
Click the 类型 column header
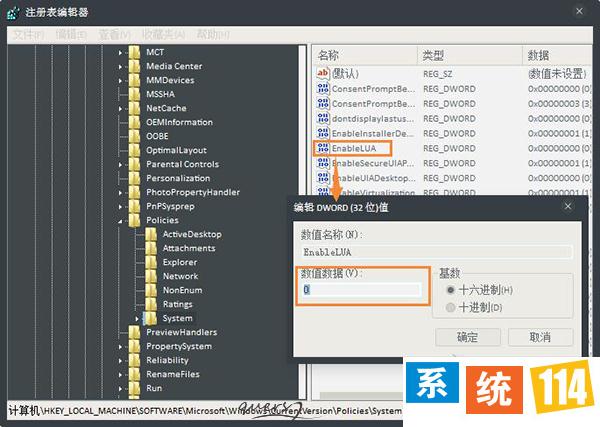pyautogui.click(x=470, y=55)
